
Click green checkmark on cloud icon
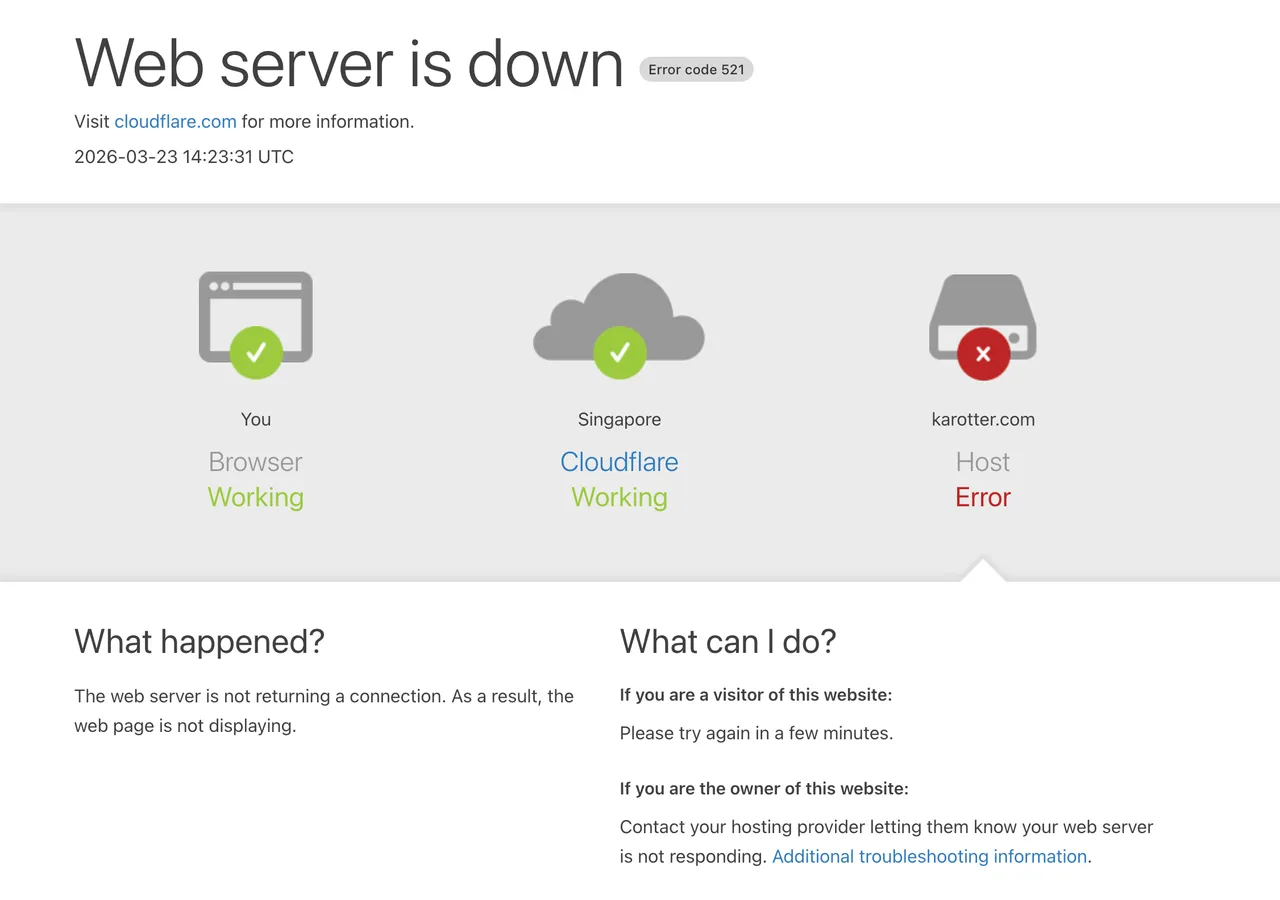tap(619, 352)
